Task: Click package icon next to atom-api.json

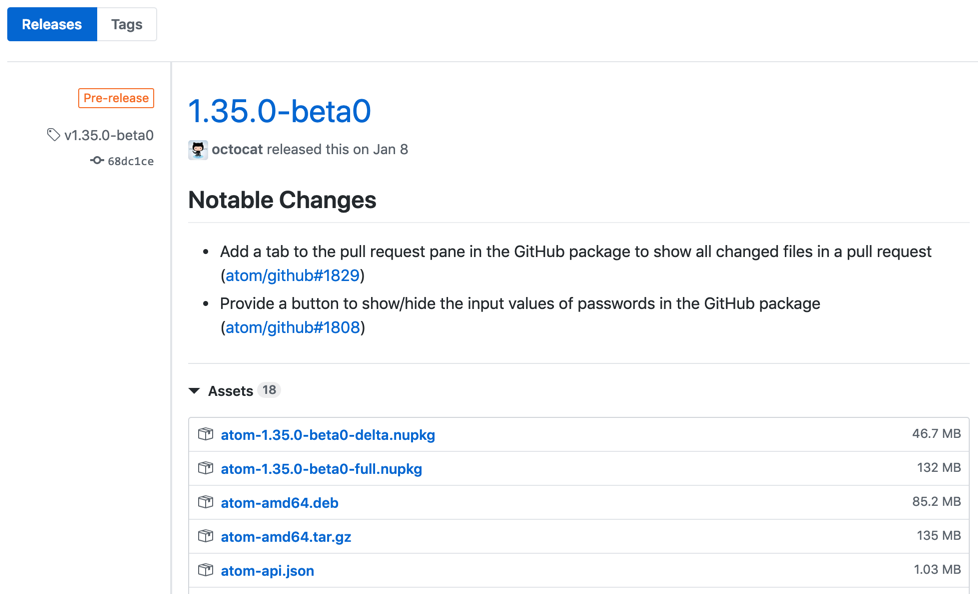Action: 206,571
